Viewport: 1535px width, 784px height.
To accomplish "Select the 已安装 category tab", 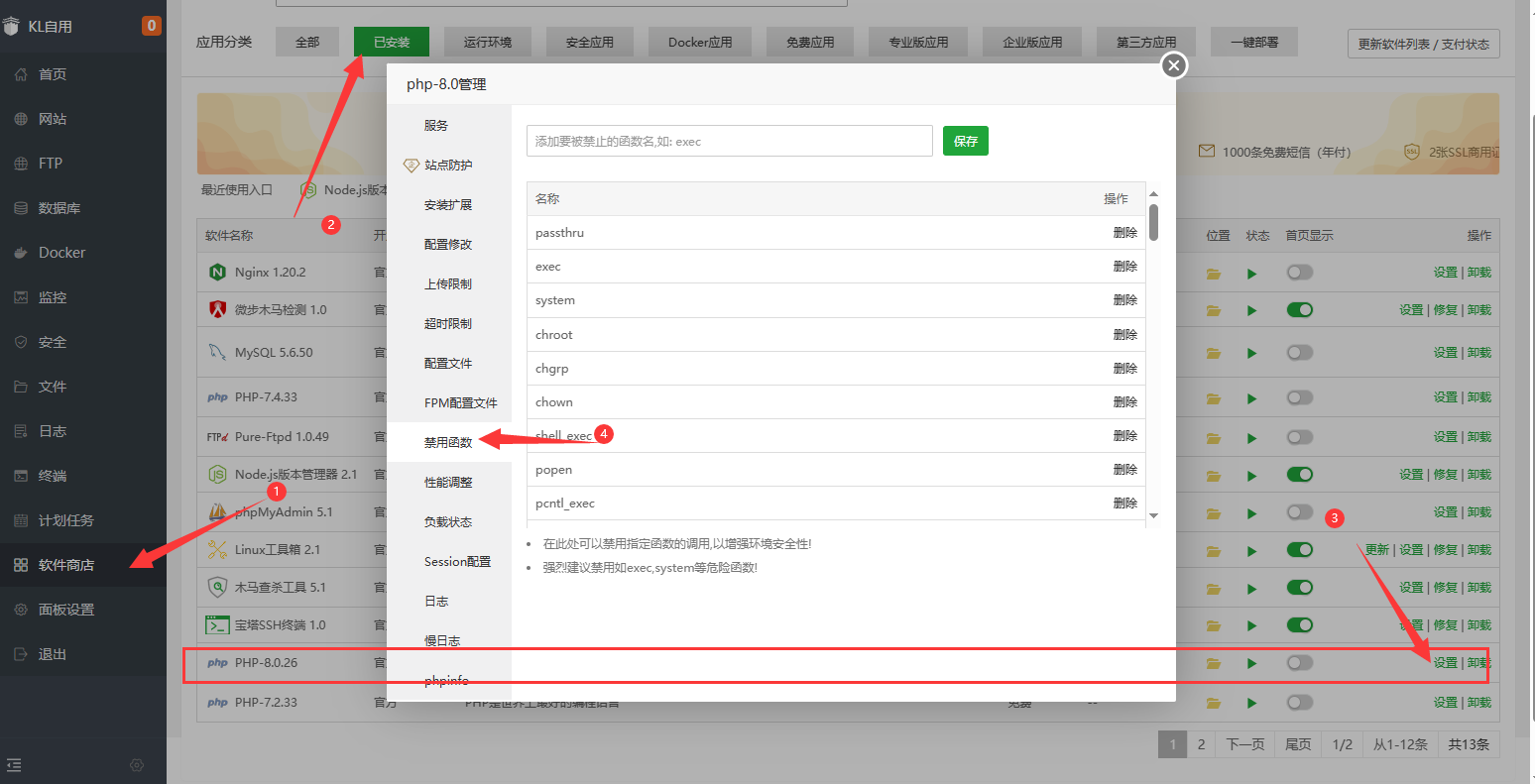I will tap(392, 42).
